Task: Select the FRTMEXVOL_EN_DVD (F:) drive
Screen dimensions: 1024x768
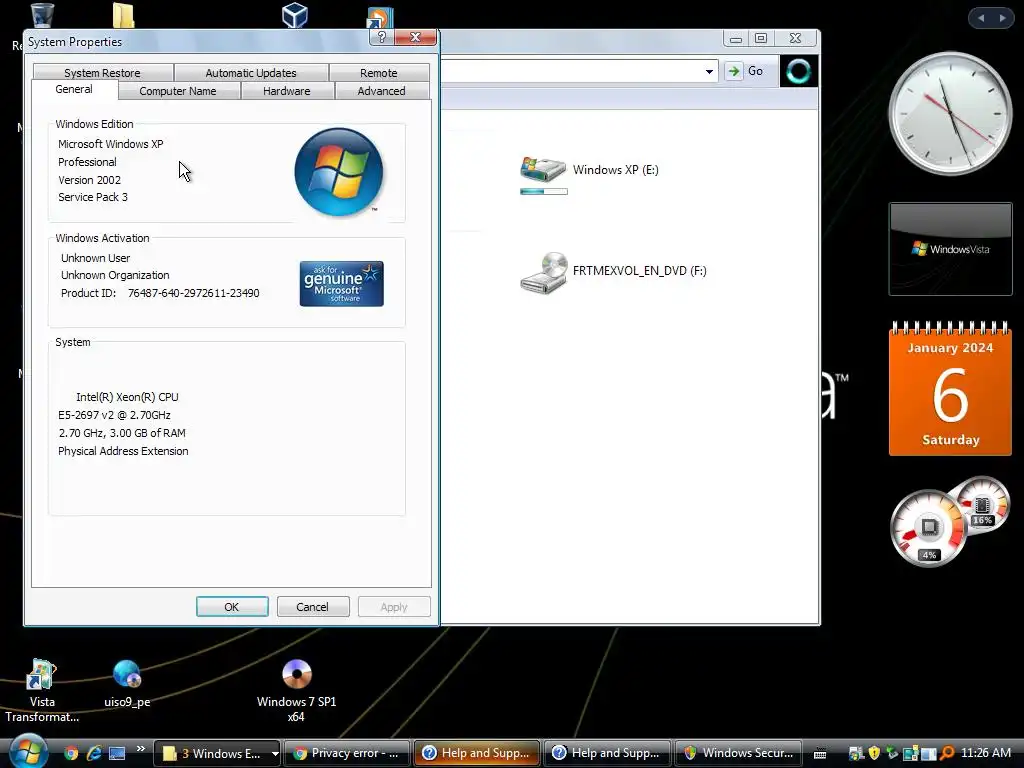Action: (x=613, y=272)
